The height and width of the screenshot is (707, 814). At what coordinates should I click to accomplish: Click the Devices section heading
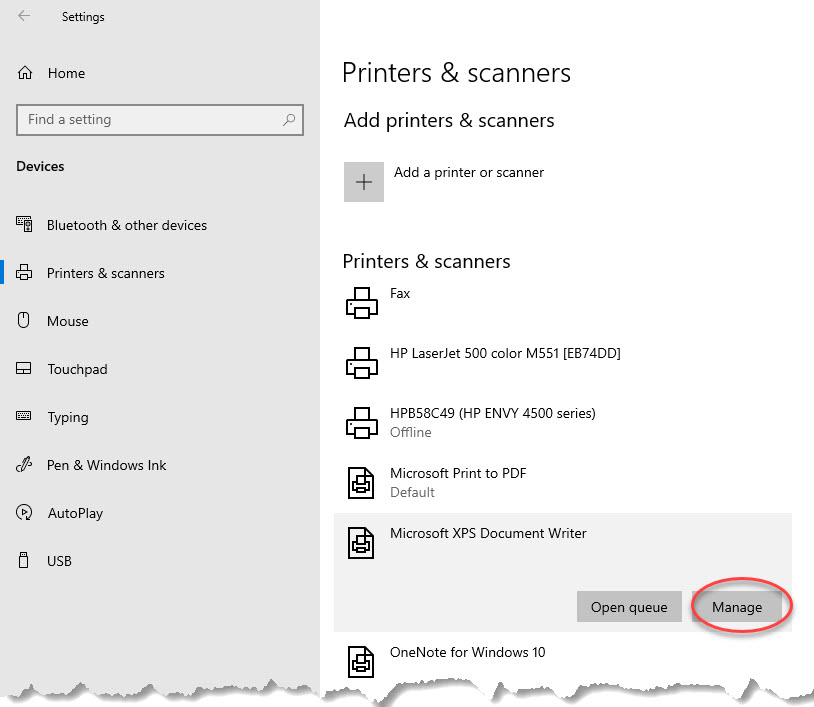click(40, 166)
